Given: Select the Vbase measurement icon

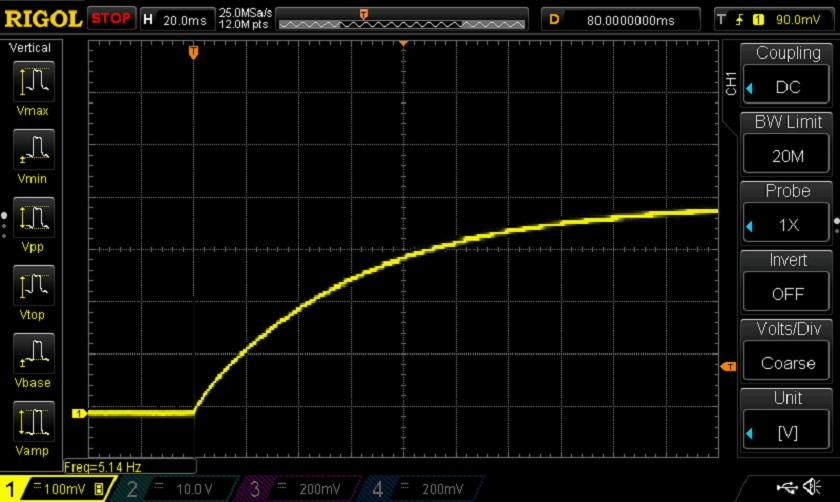Looking at the screenshot, I should (x=33, y=356).
